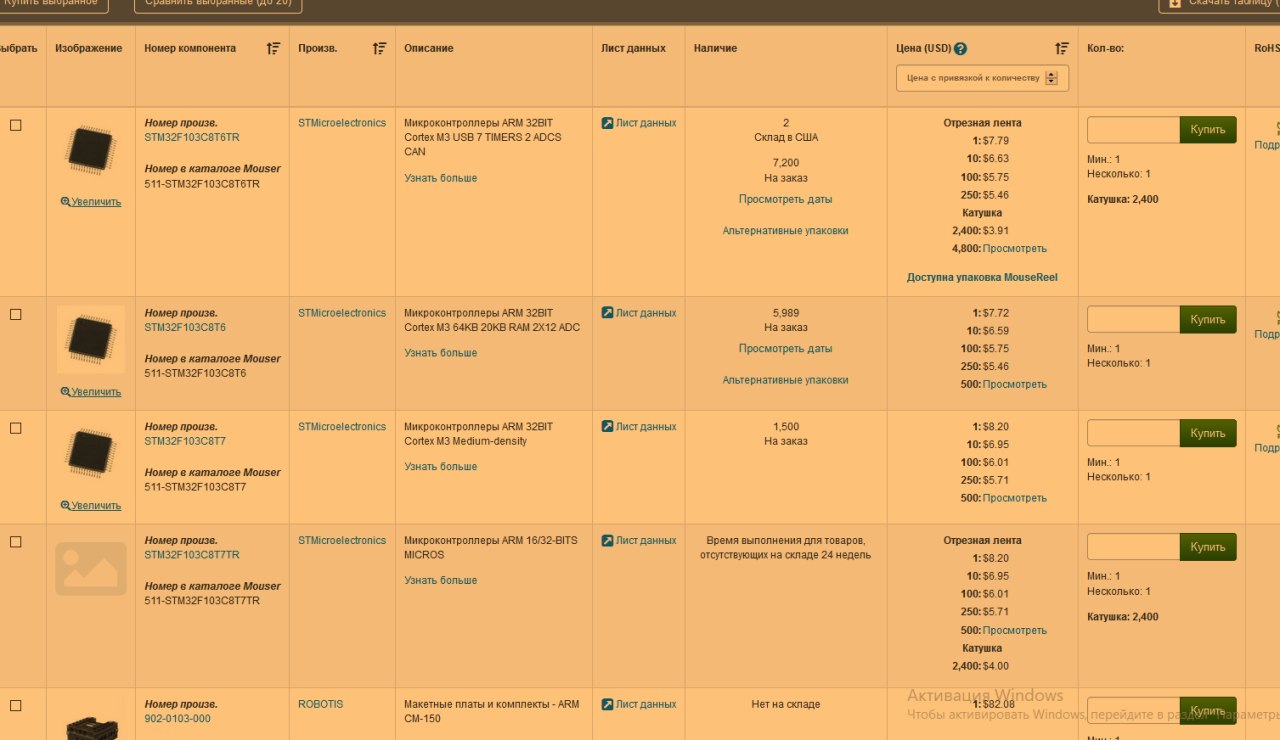Click Купить for STM32F103C8T6TR
This screenshot has width=1280, height=740.
tap(1208, 130)
